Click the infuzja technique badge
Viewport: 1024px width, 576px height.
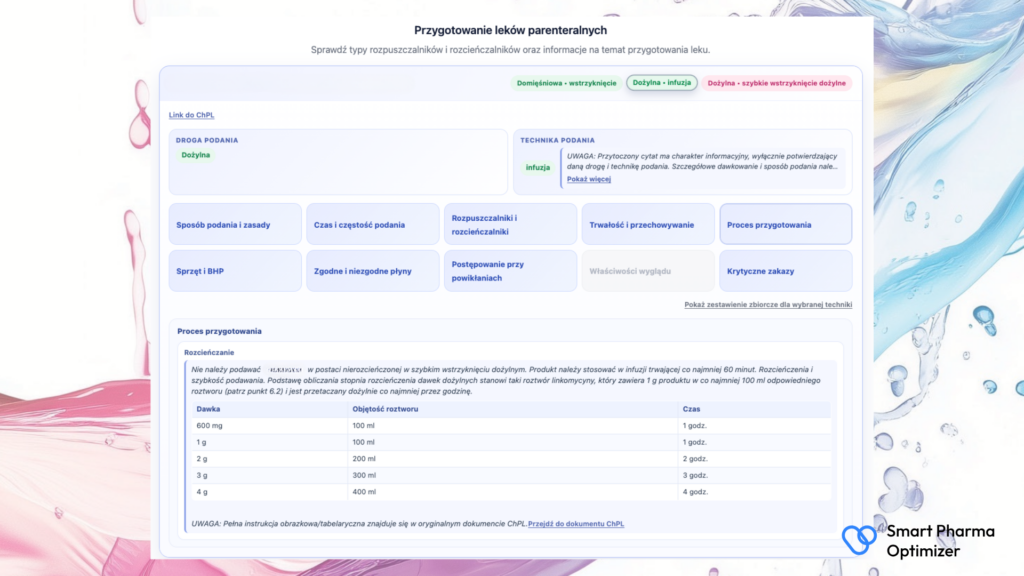pyautogui.click(x=537, y=168)
